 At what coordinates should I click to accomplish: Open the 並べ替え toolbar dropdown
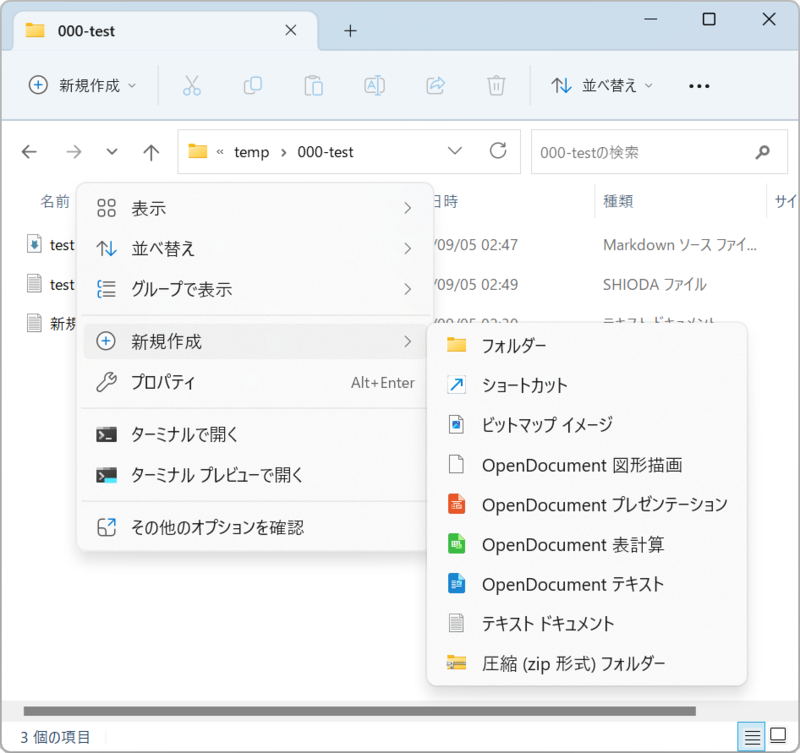[602, 85]
